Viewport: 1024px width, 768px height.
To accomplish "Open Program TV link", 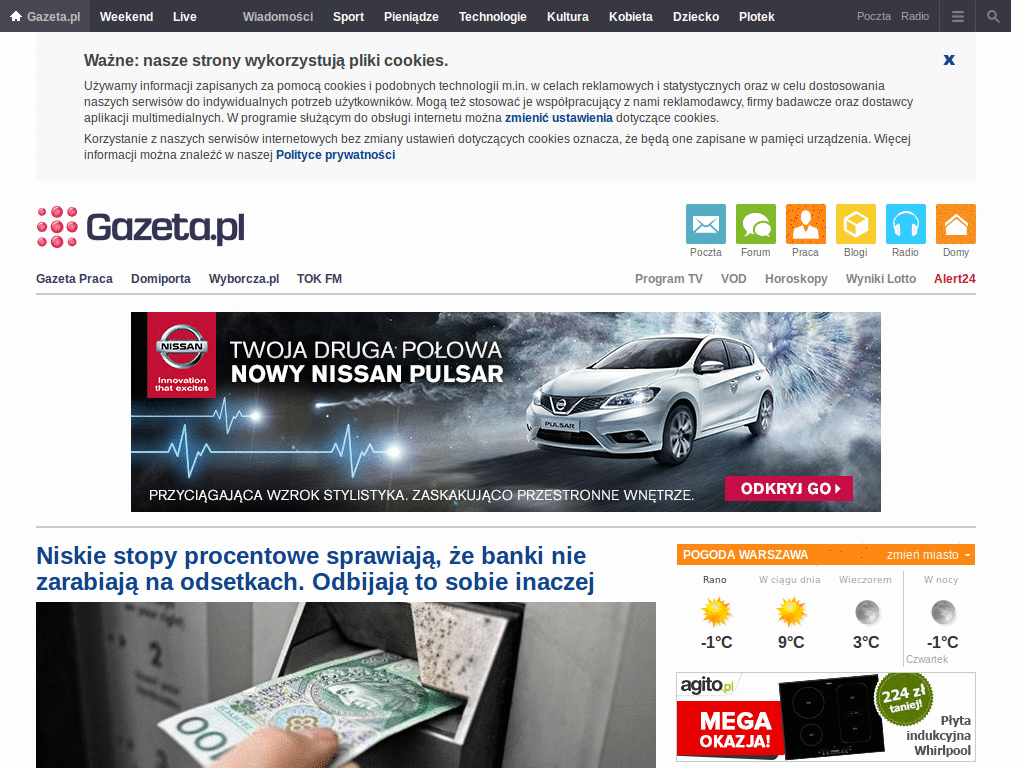I will pyautogui.click(x=669, y=279).
